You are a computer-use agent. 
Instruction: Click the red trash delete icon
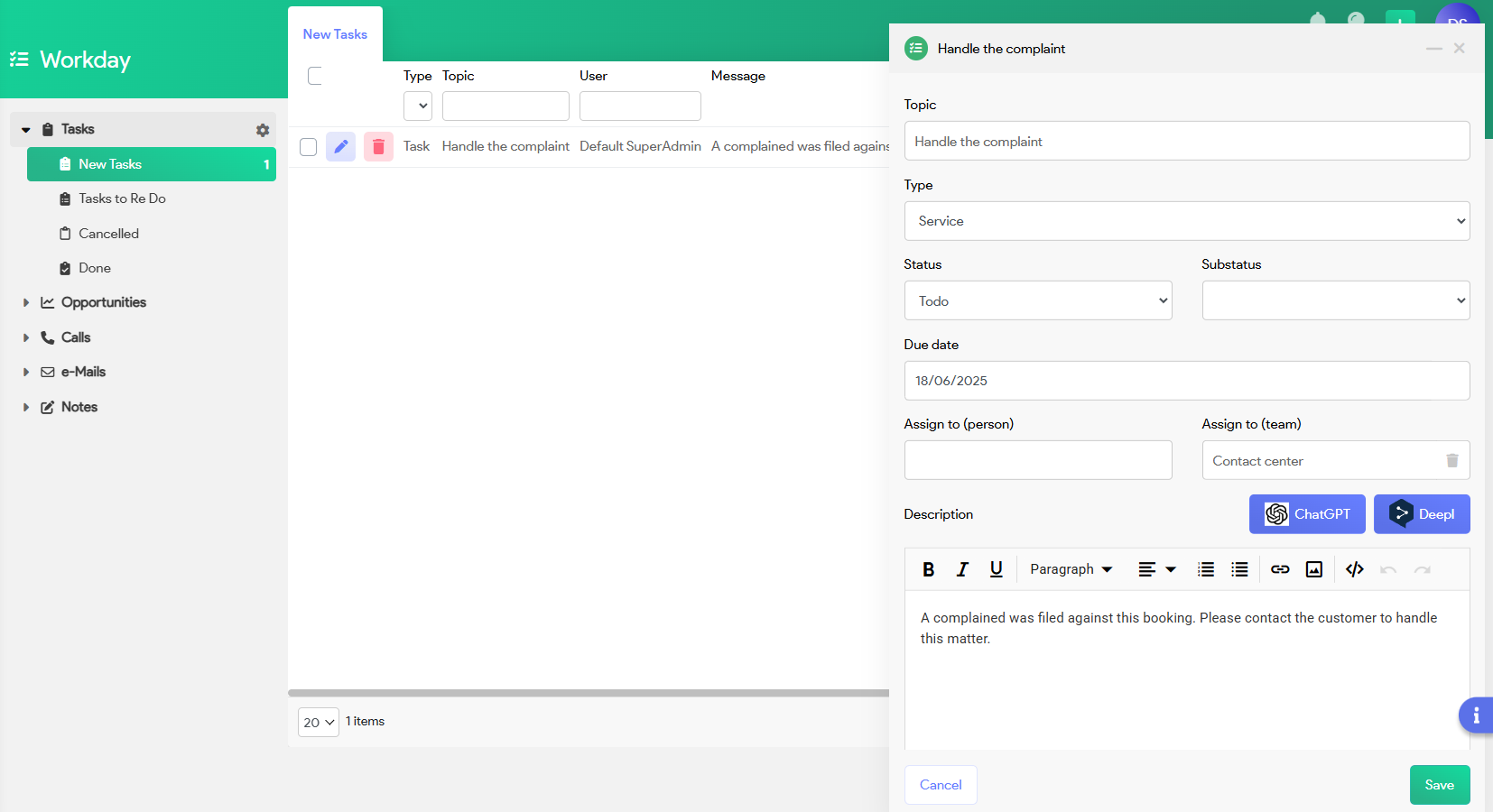coord(378,146)
